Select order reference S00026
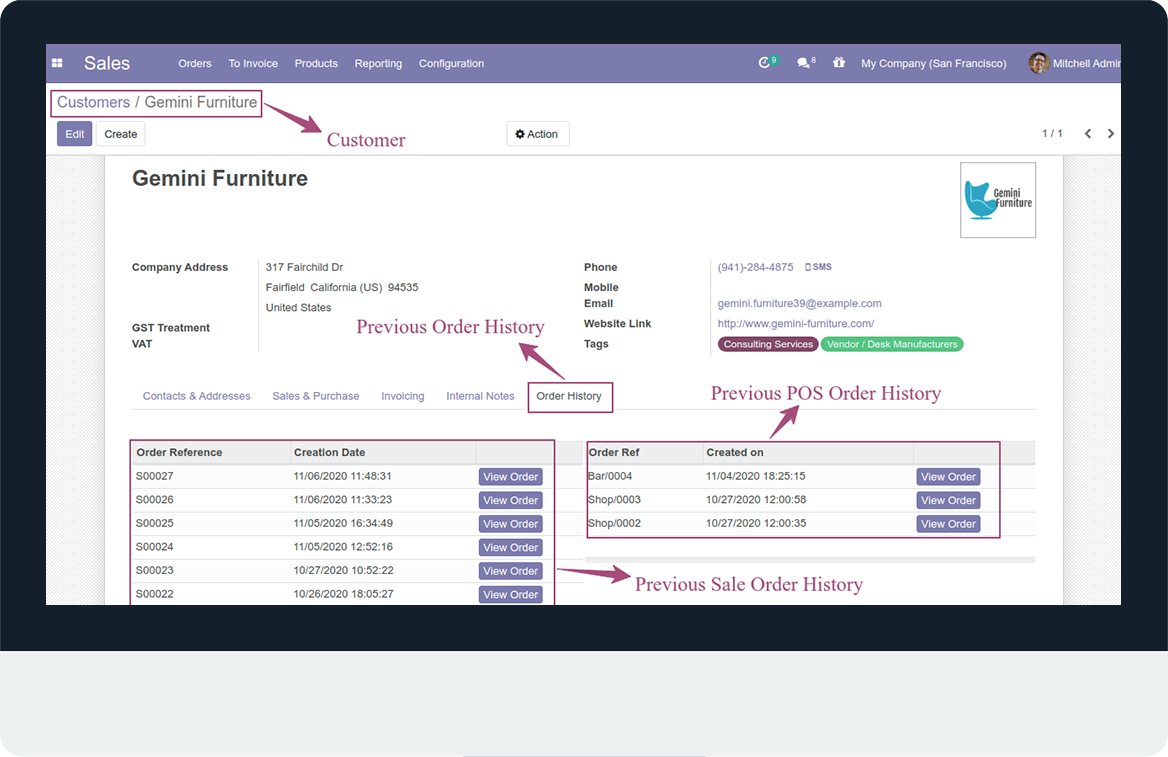This screenshot has width=1168, height=757. point(154,500)
